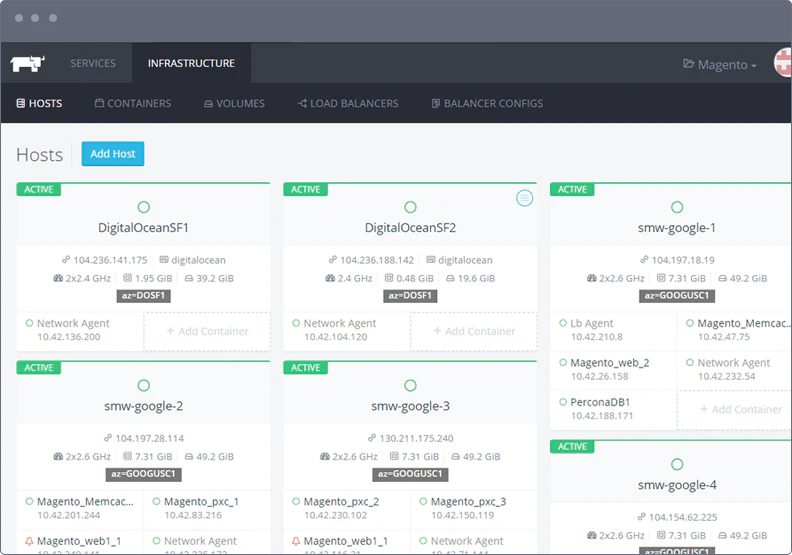Click smw-google-3 host state circle icon
This screenshot has width=792, height=555.
410,385
